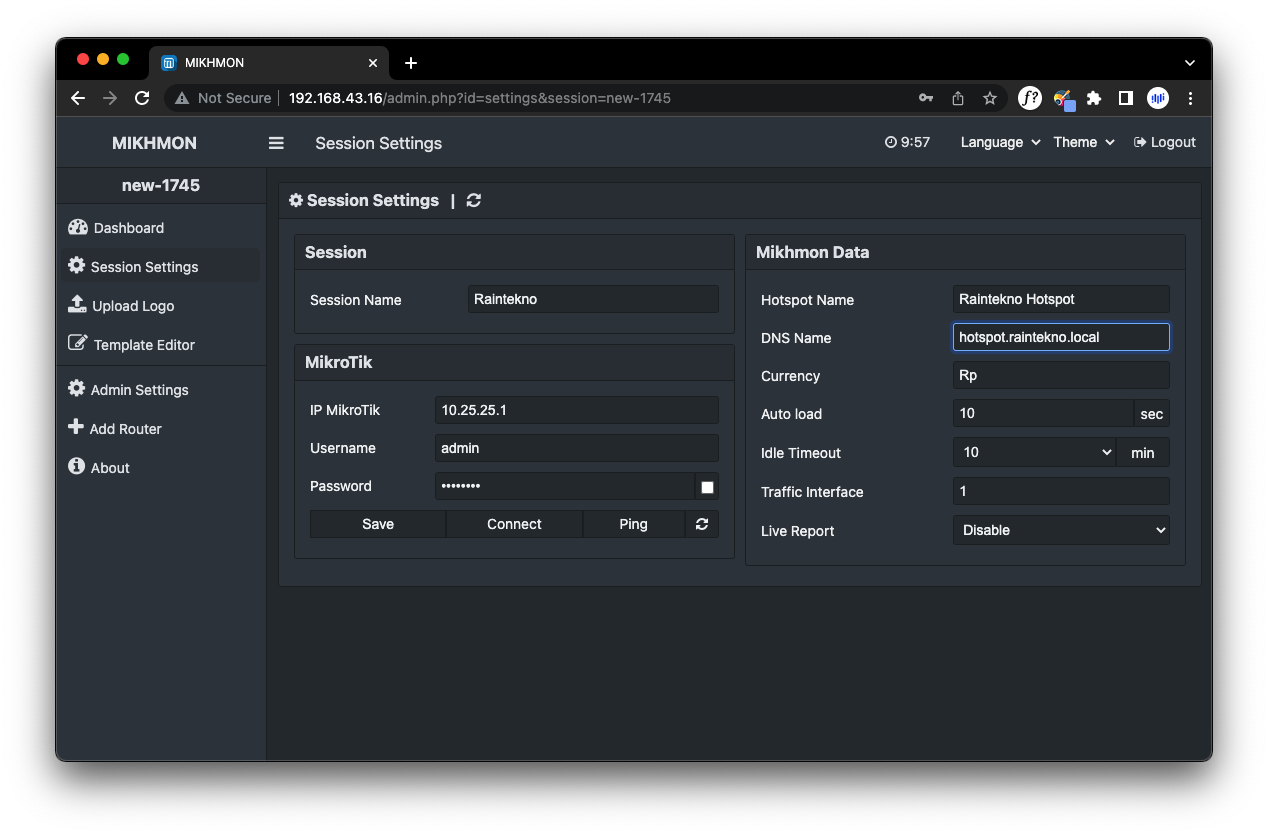Viewport: 1268px width, 835px height.
Task: Click the Ping button
Action: click(x=633, y=524)
